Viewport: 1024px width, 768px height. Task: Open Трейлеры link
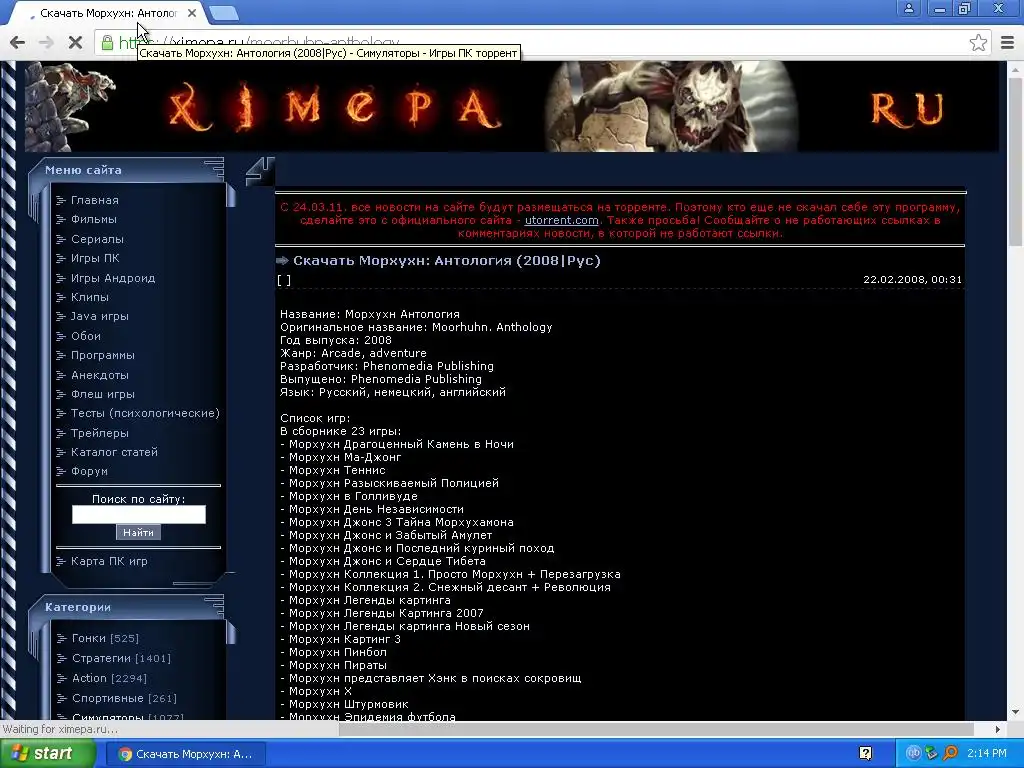click(99, 433)
